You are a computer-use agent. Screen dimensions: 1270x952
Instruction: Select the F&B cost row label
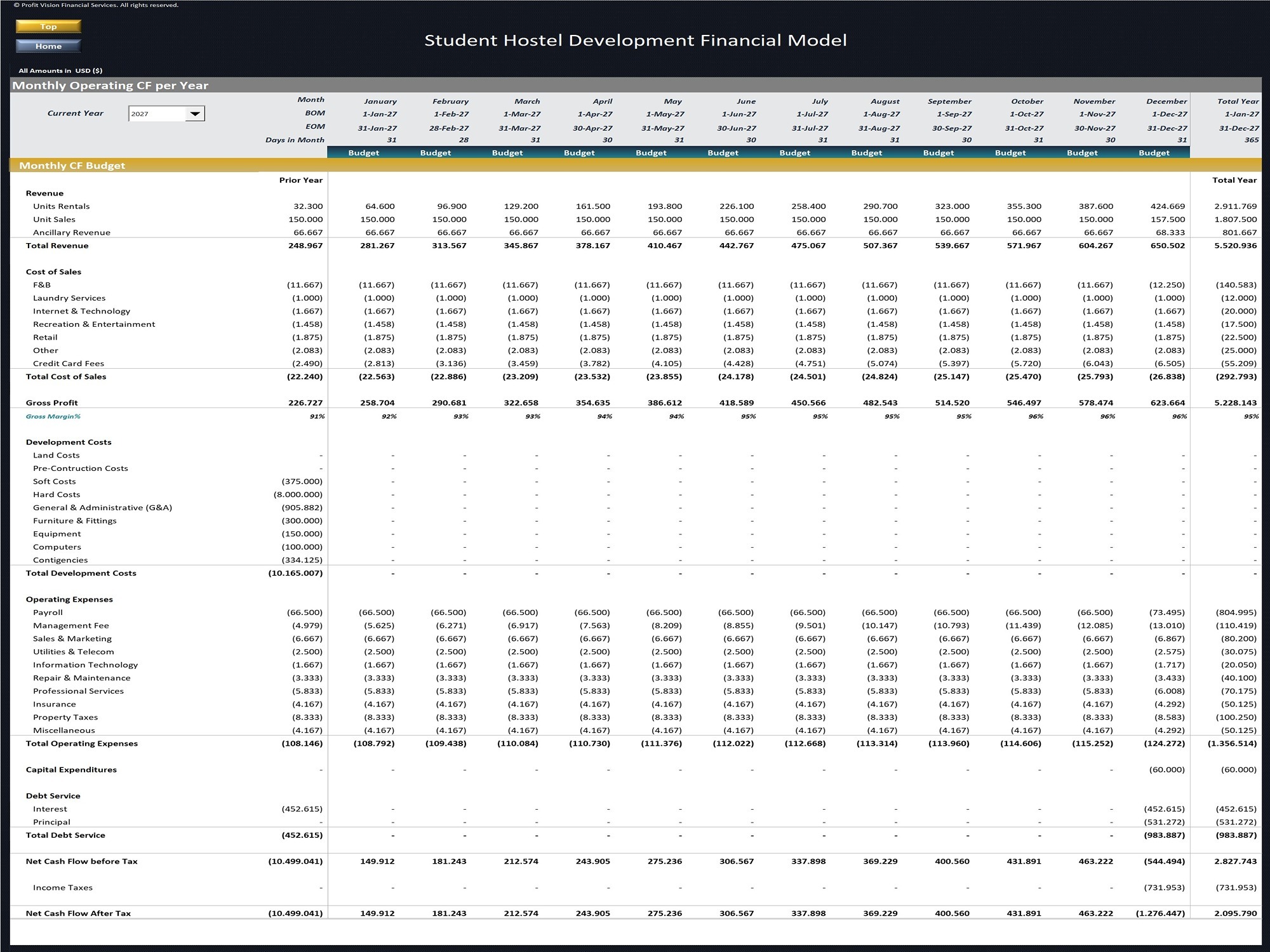tap(41, 285)
